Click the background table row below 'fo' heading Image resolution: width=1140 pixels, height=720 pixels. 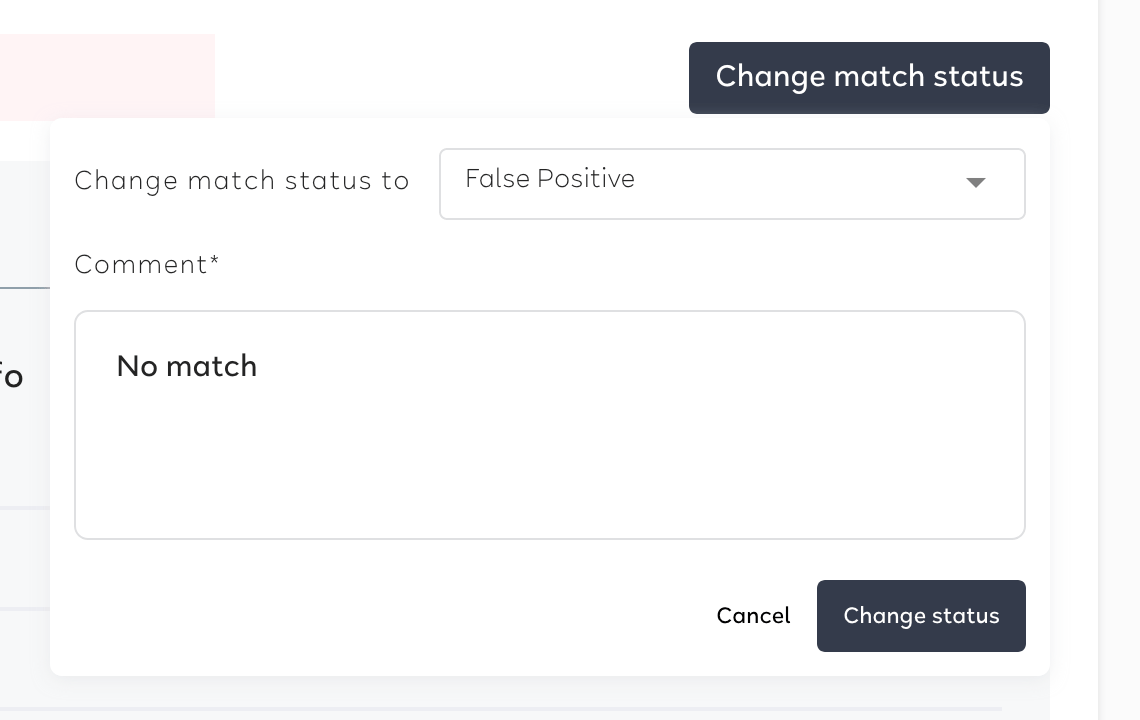point(25,558)
